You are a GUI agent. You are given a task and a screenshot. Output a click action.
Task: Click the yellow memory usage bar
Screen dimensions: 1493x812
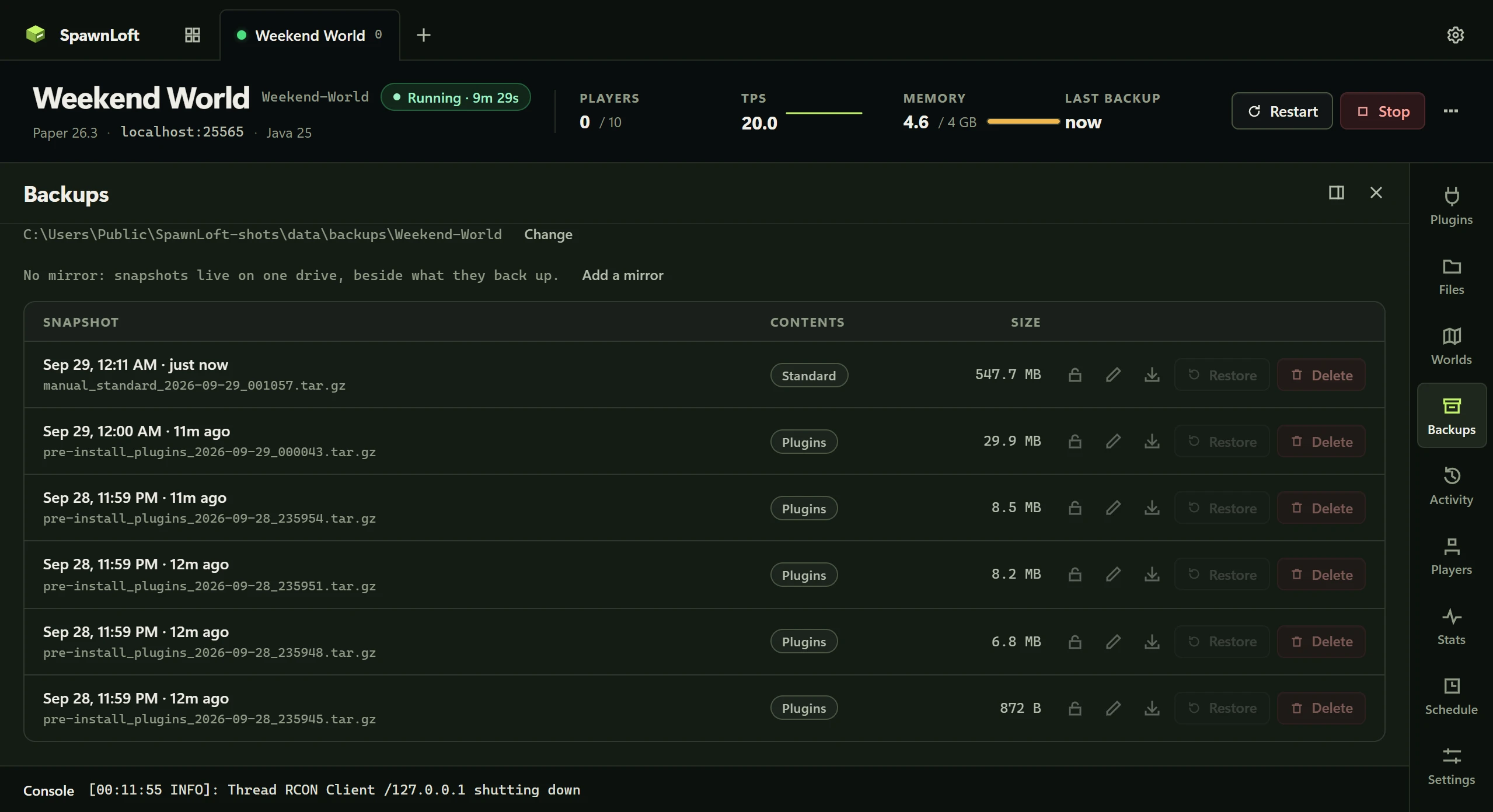[1023, 121]
